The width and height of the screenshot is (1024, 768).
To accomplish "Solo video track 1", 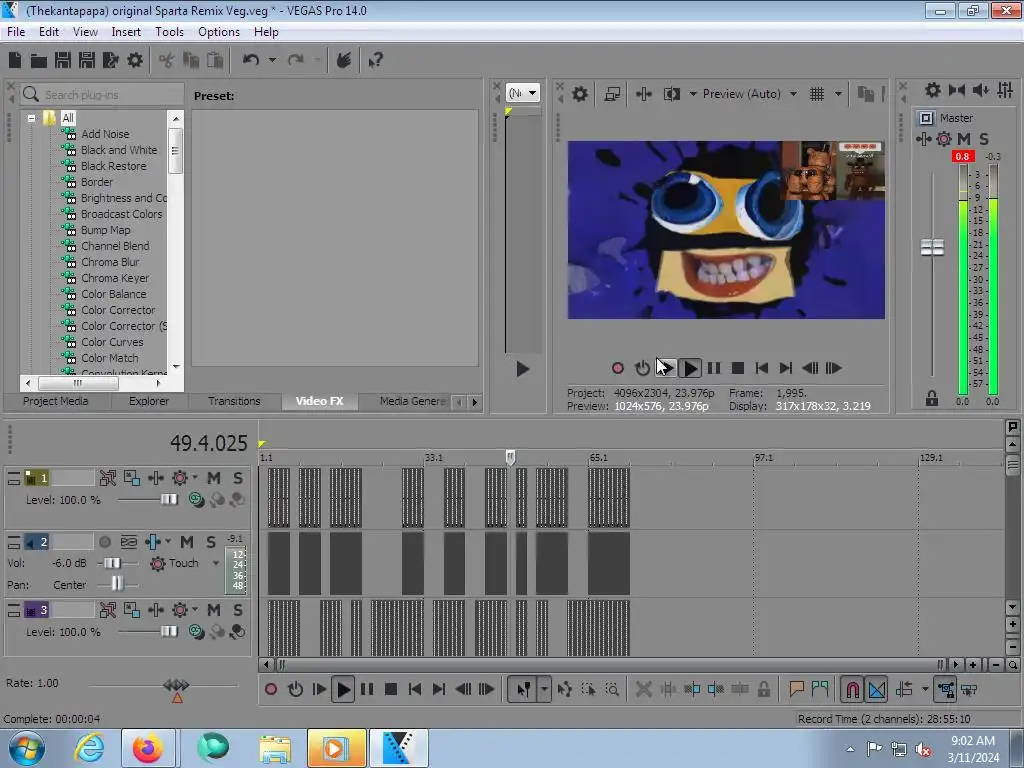I will (238, 478).
